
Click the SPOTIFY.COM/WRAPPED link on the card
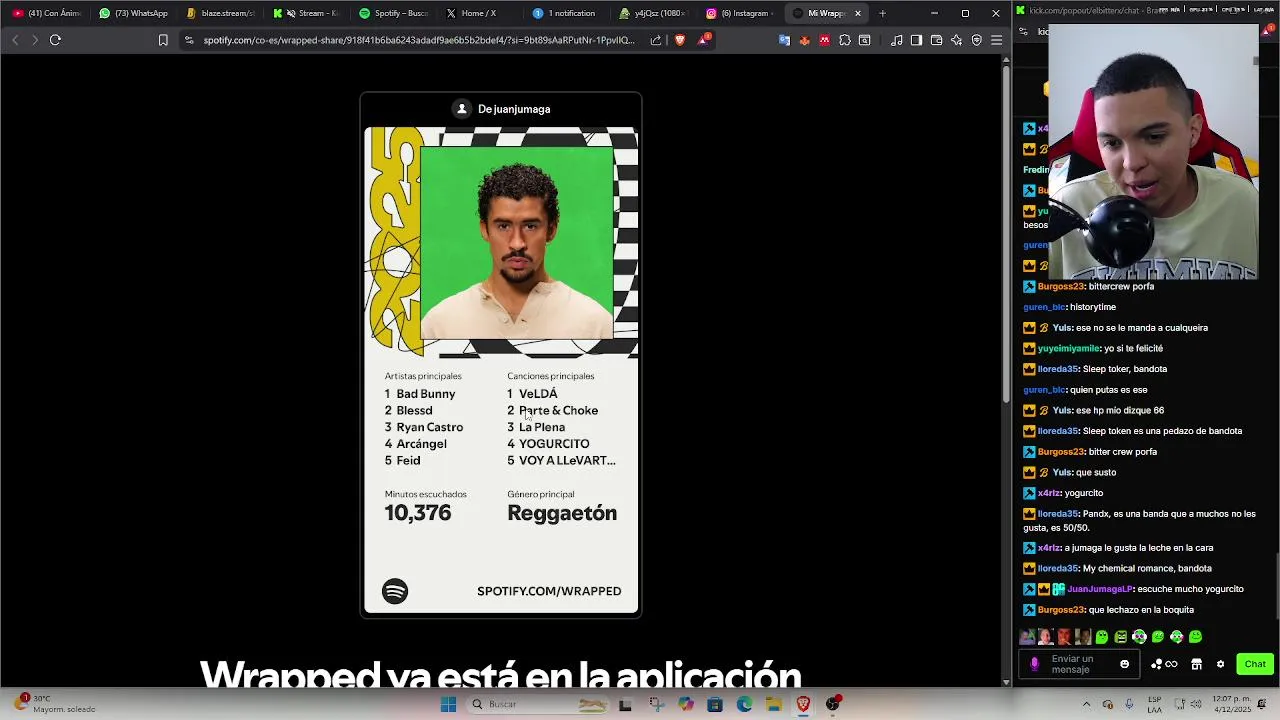549,591
